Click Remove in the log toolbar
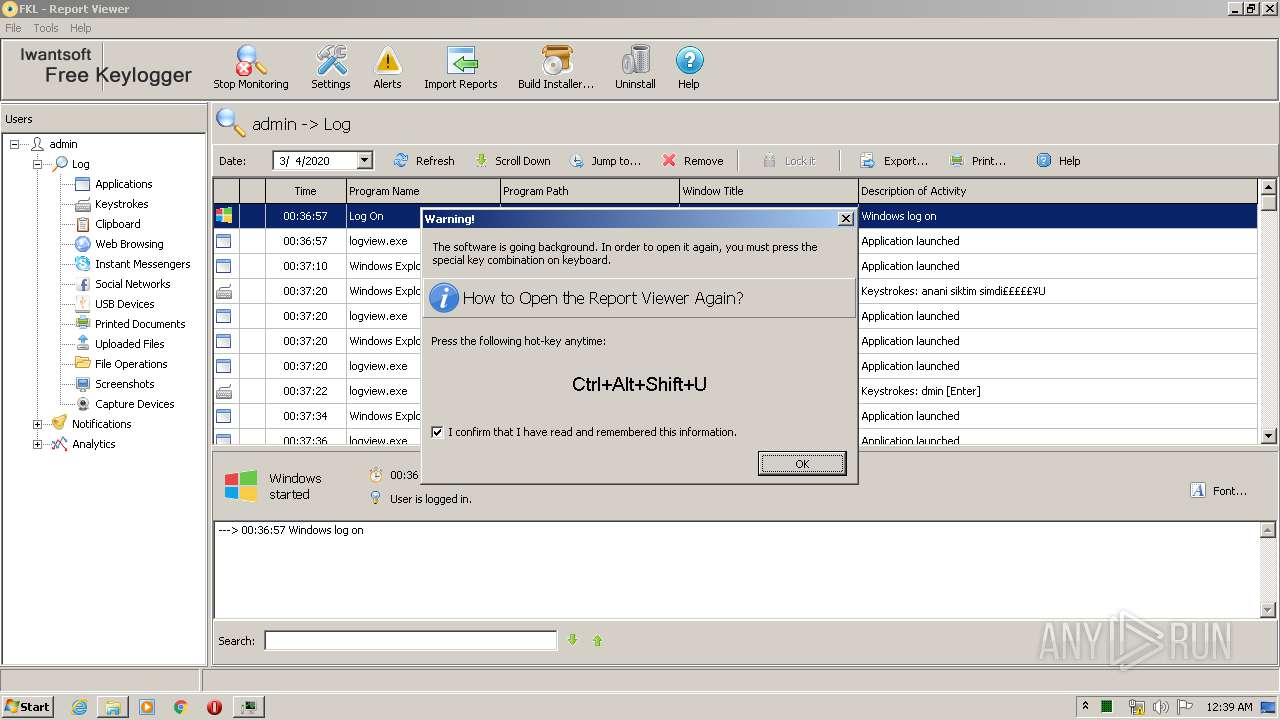 tap(693, 160)
